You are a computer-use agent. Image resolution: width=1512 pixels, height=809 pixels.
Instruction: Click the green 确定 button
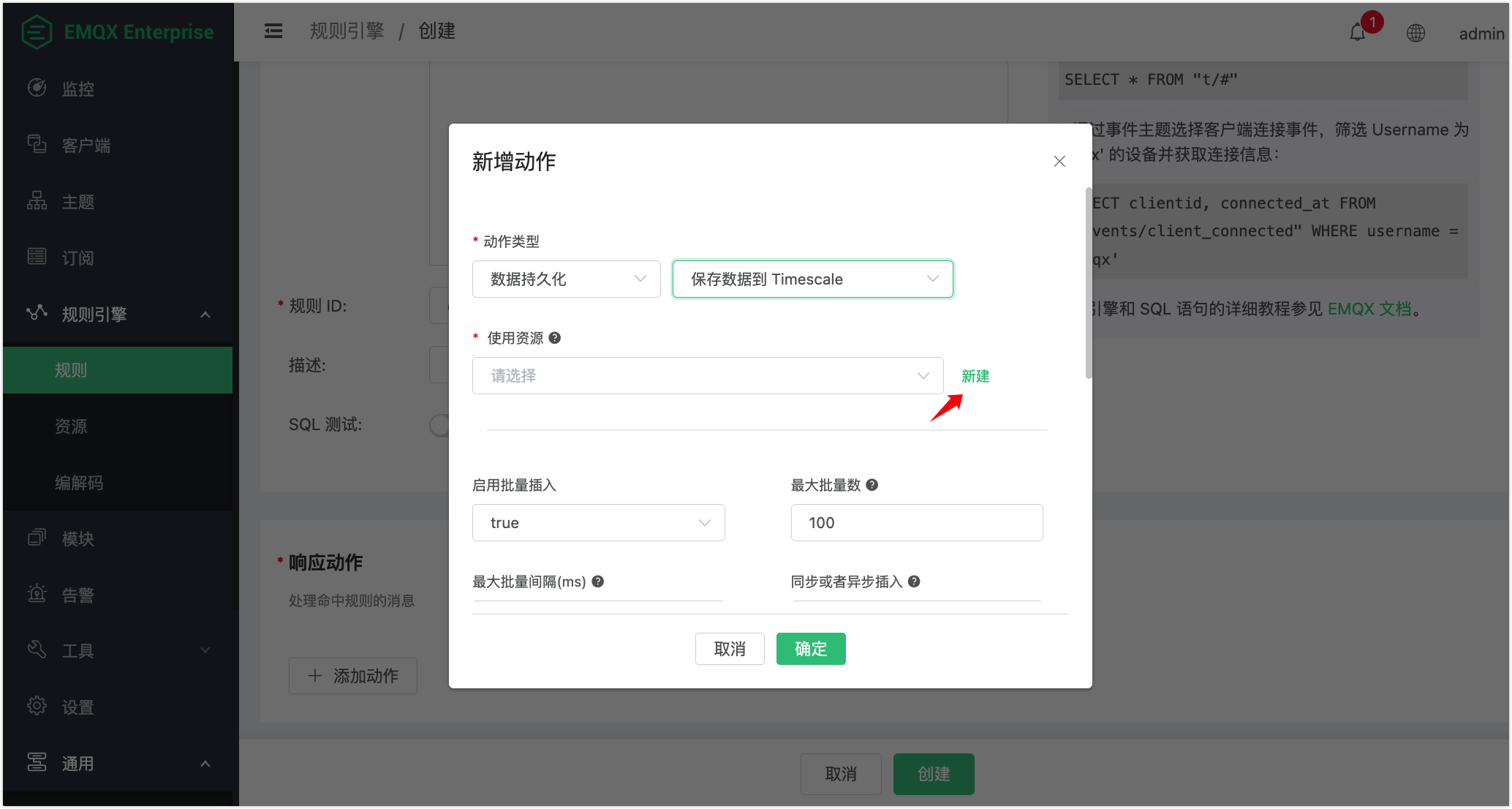(810, 649)
